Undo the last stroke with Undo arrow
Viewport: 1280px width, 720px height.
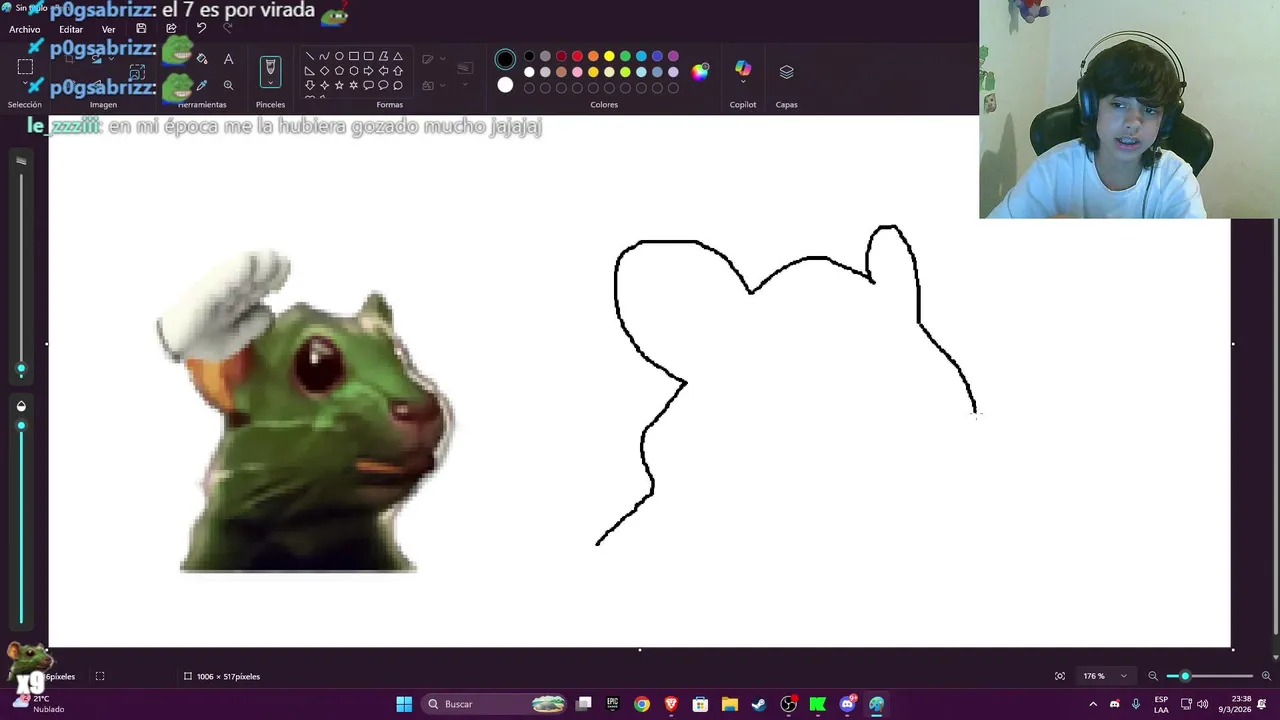click(201, 29)
